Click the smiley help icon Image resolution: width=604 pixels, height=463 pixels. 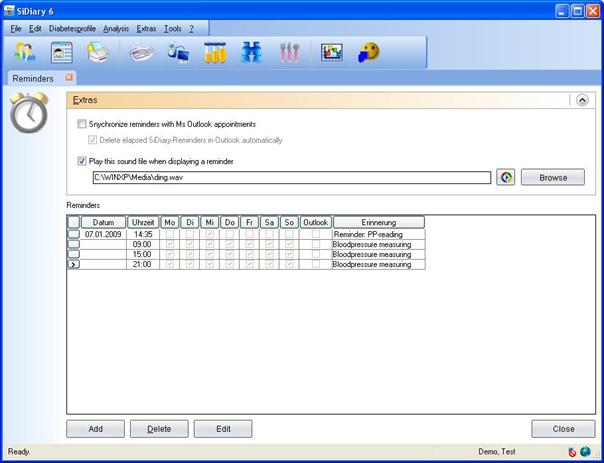pyautogui.click(x=370, y=53)
